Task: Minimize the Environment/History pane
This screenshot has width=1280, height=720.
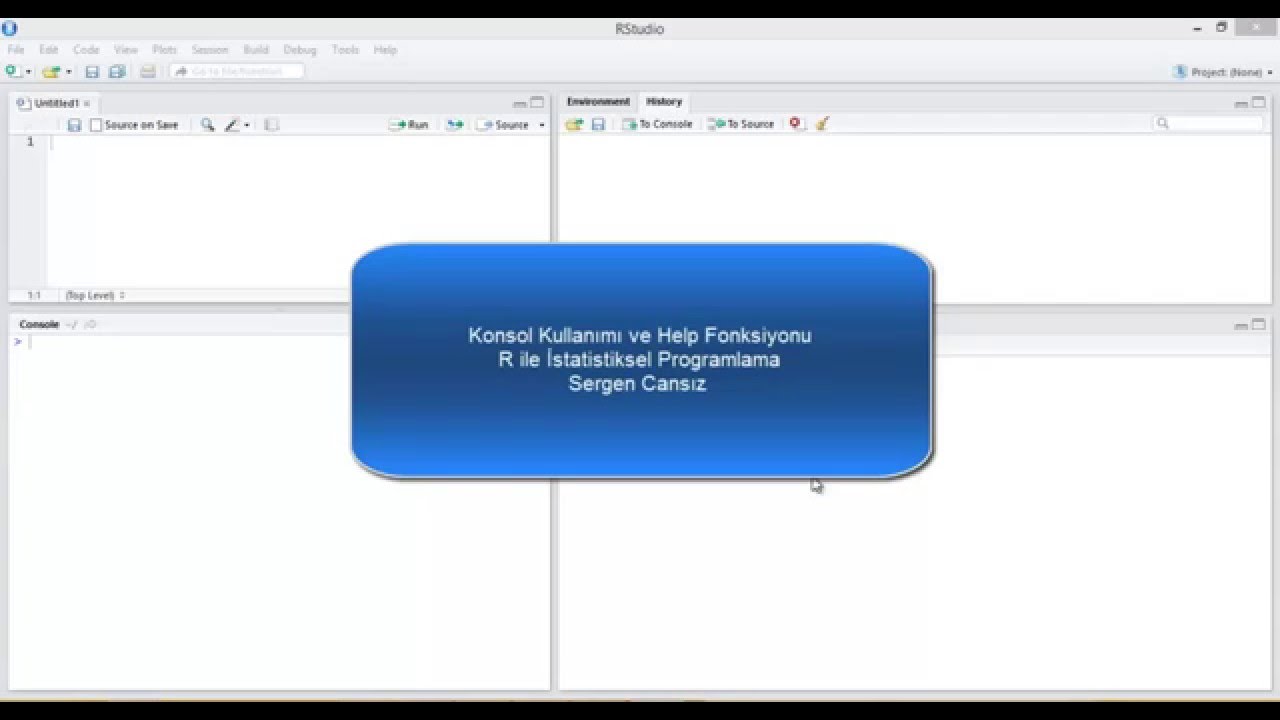Action: tap(1241, 103)
